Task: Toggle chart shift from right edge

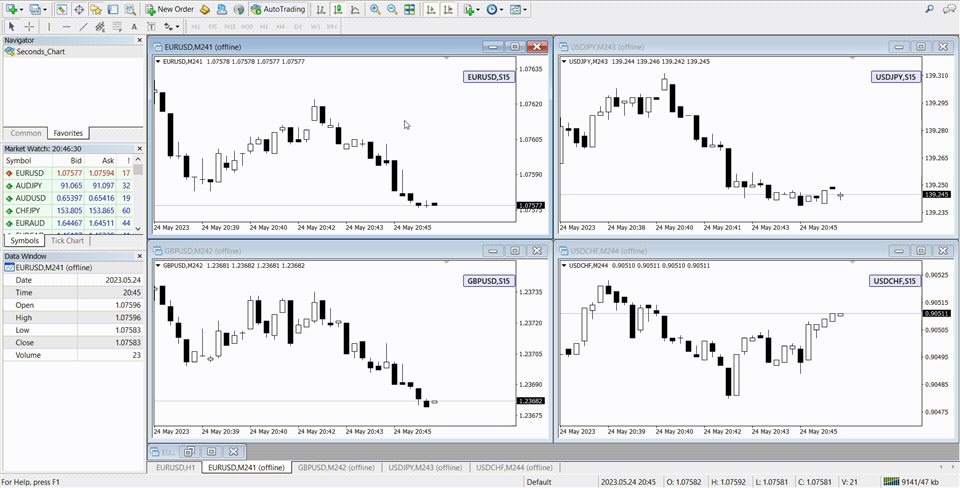Action: pos(448,9)
